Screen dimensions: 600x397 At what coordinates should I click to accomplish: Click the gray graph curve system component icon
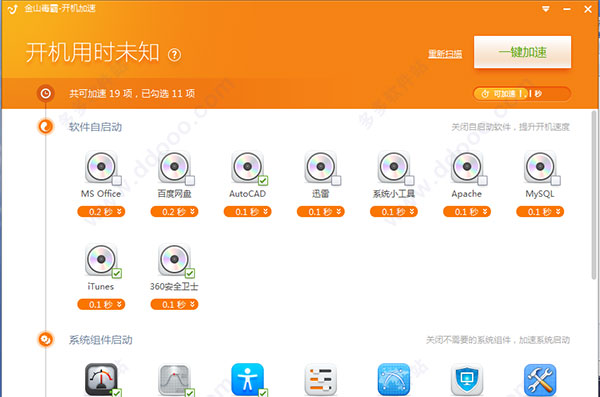pos(174,379)
